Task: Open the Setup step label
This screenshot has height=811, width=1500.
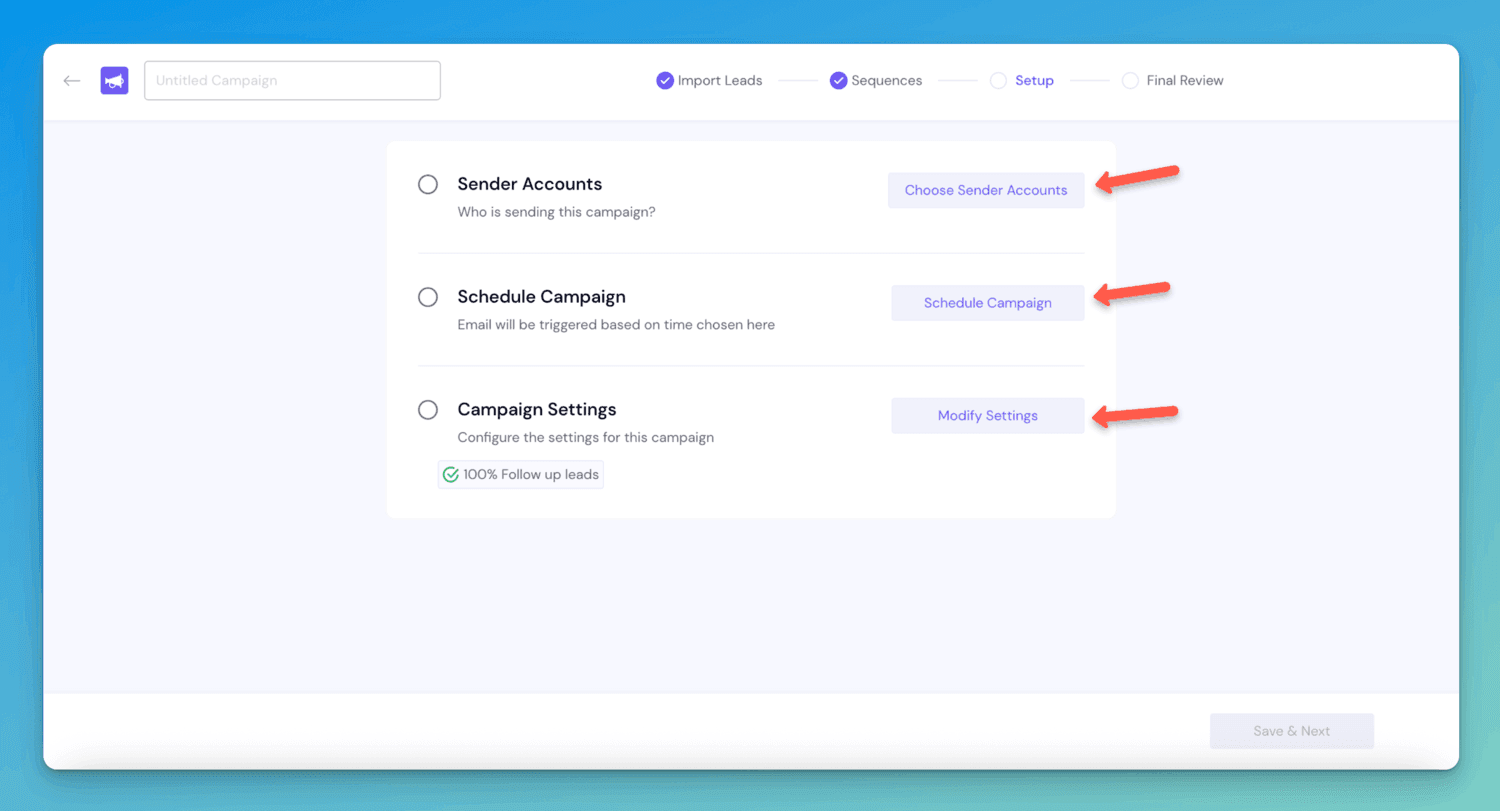Action: point(1034,80)
